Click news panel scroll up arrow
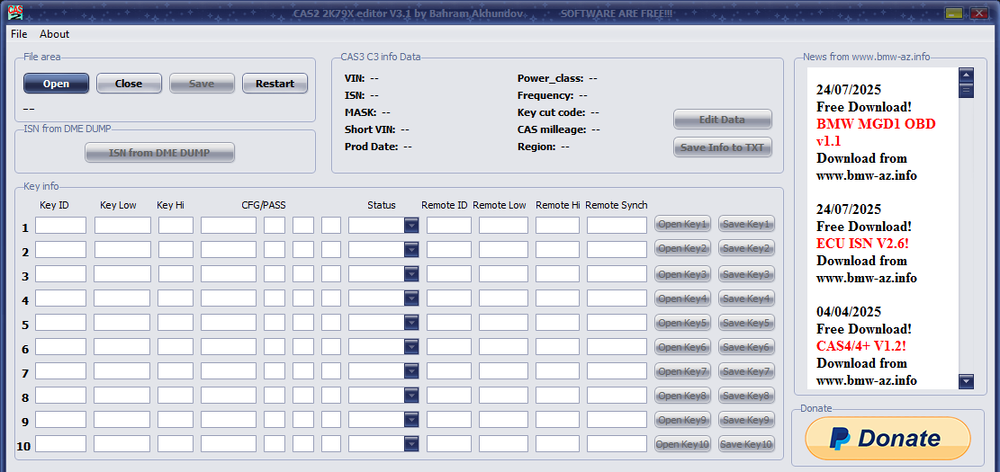Screen dimensions: 1000x472 [x=966, y=75]
